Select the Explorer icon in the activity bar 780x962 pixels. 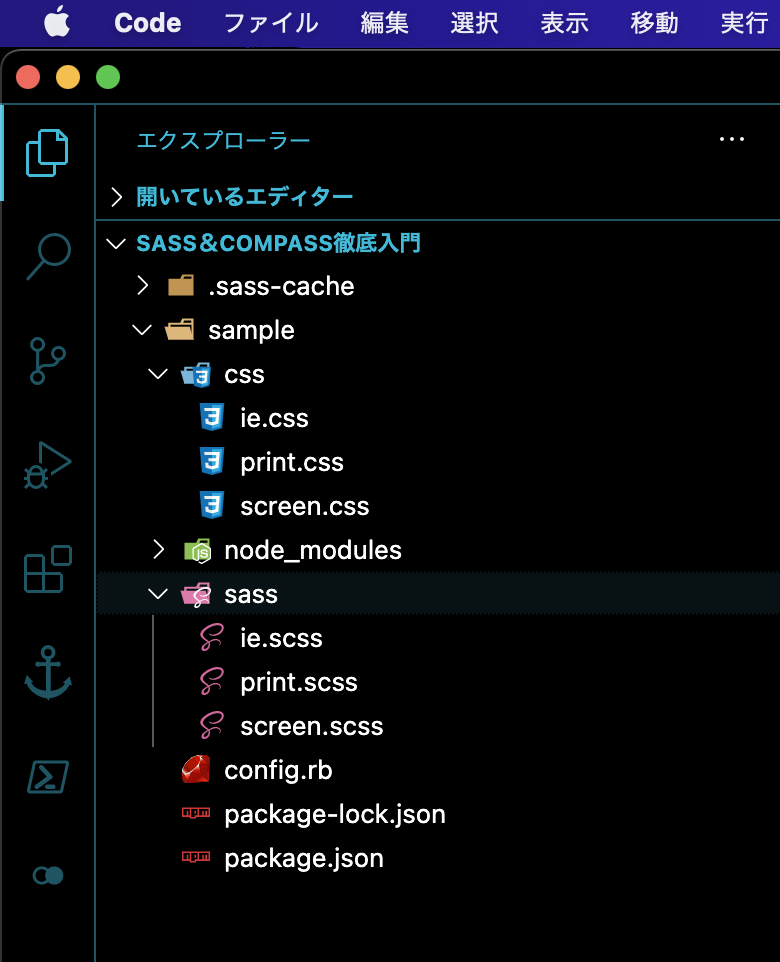(46, 152)
